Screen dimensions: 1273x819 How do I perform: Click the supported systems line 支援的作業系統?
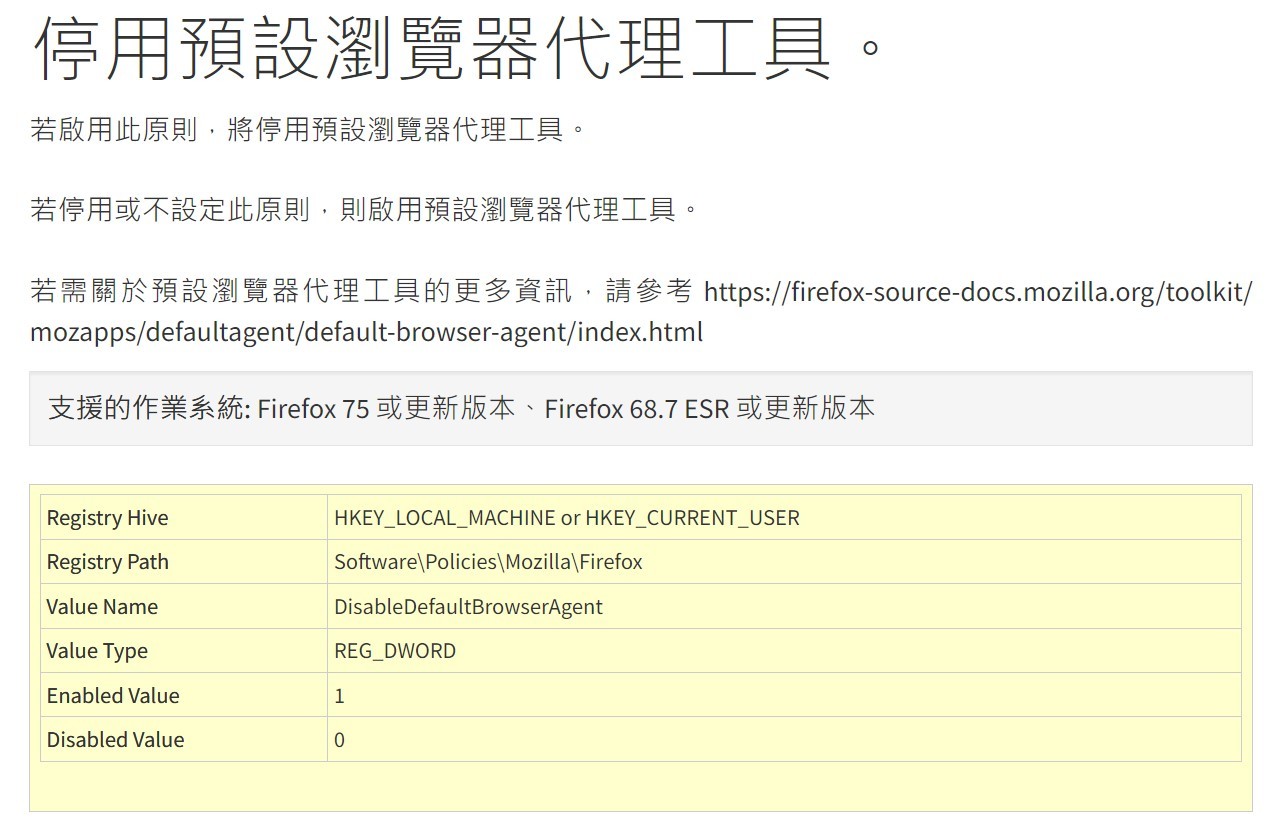461,408
